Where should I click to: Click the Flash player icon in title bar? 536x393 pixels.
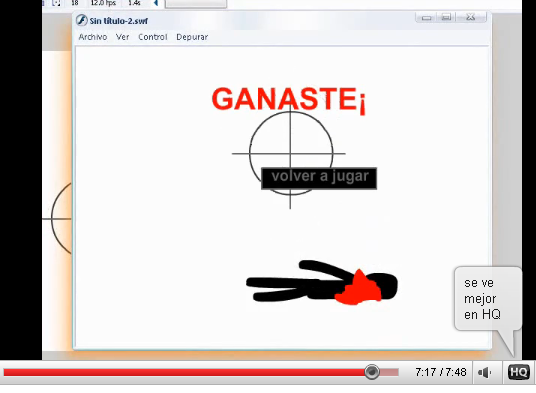(x=81, y=20)
